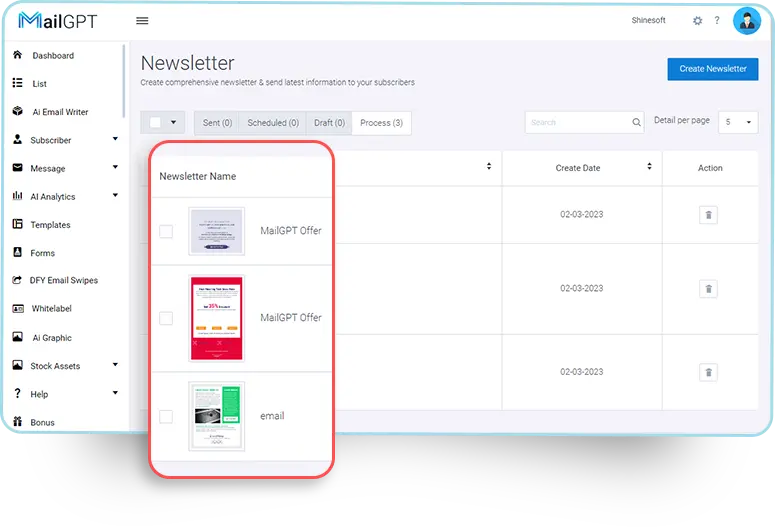Open Dashboard from the sidebar home icon
The height and width of the screenshot is (527, 775).
[18, 55]
